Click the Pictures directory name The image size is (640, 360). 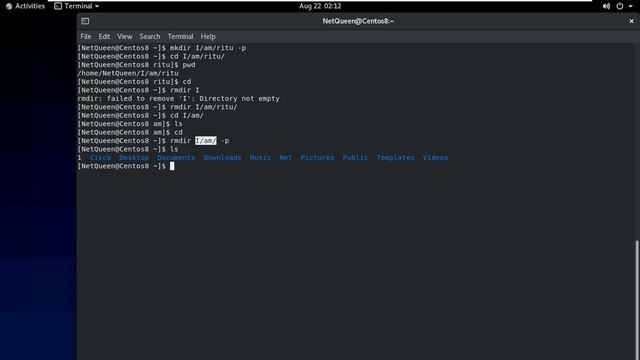coord(317,158)
